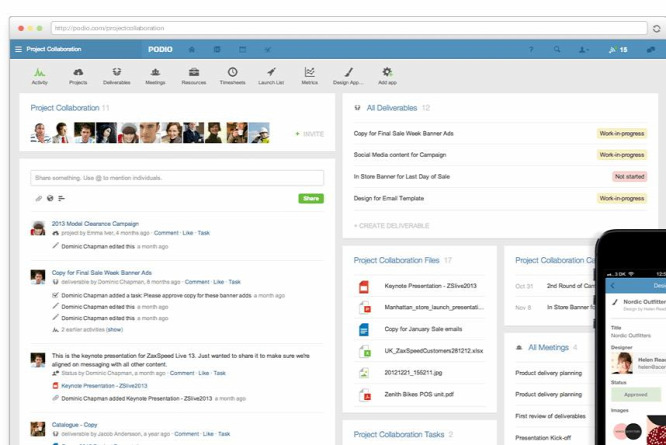This screenshot has height=445, width=666.
Task: Click the chat icon in top bar
Action: click(651, 50)
